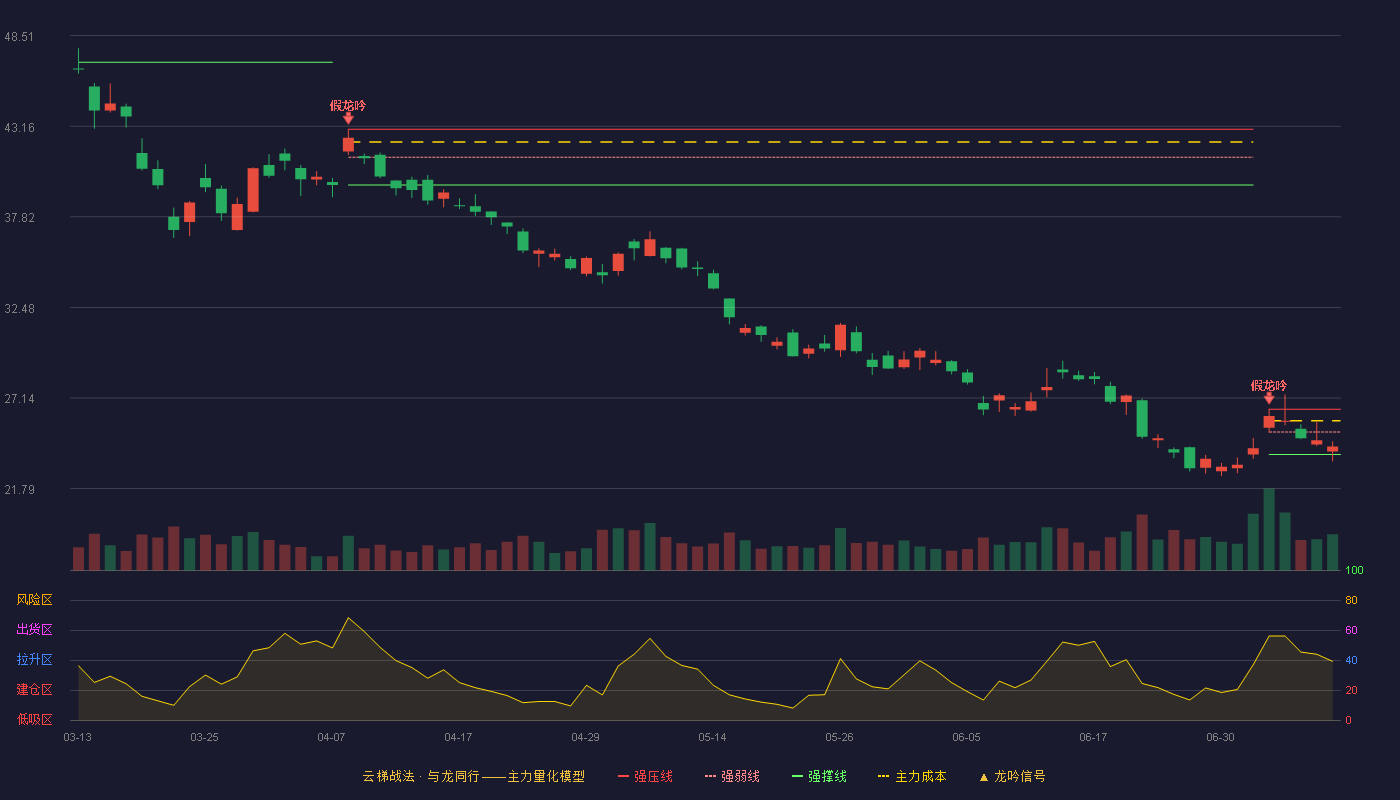
Task: Click the yellow dashed swatch beside 主力成本
Action: click(x=884, y=776)
